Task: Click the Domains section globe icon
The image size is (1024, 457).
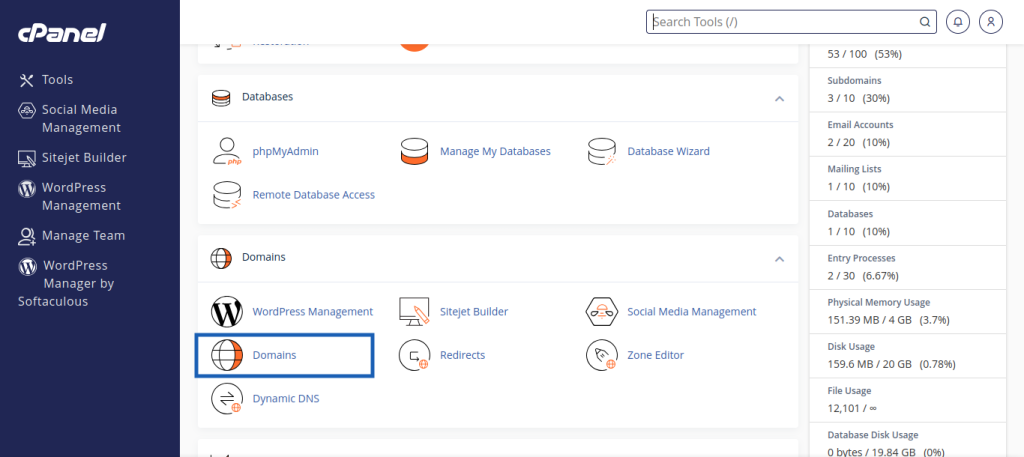Action: coord(221,258)
